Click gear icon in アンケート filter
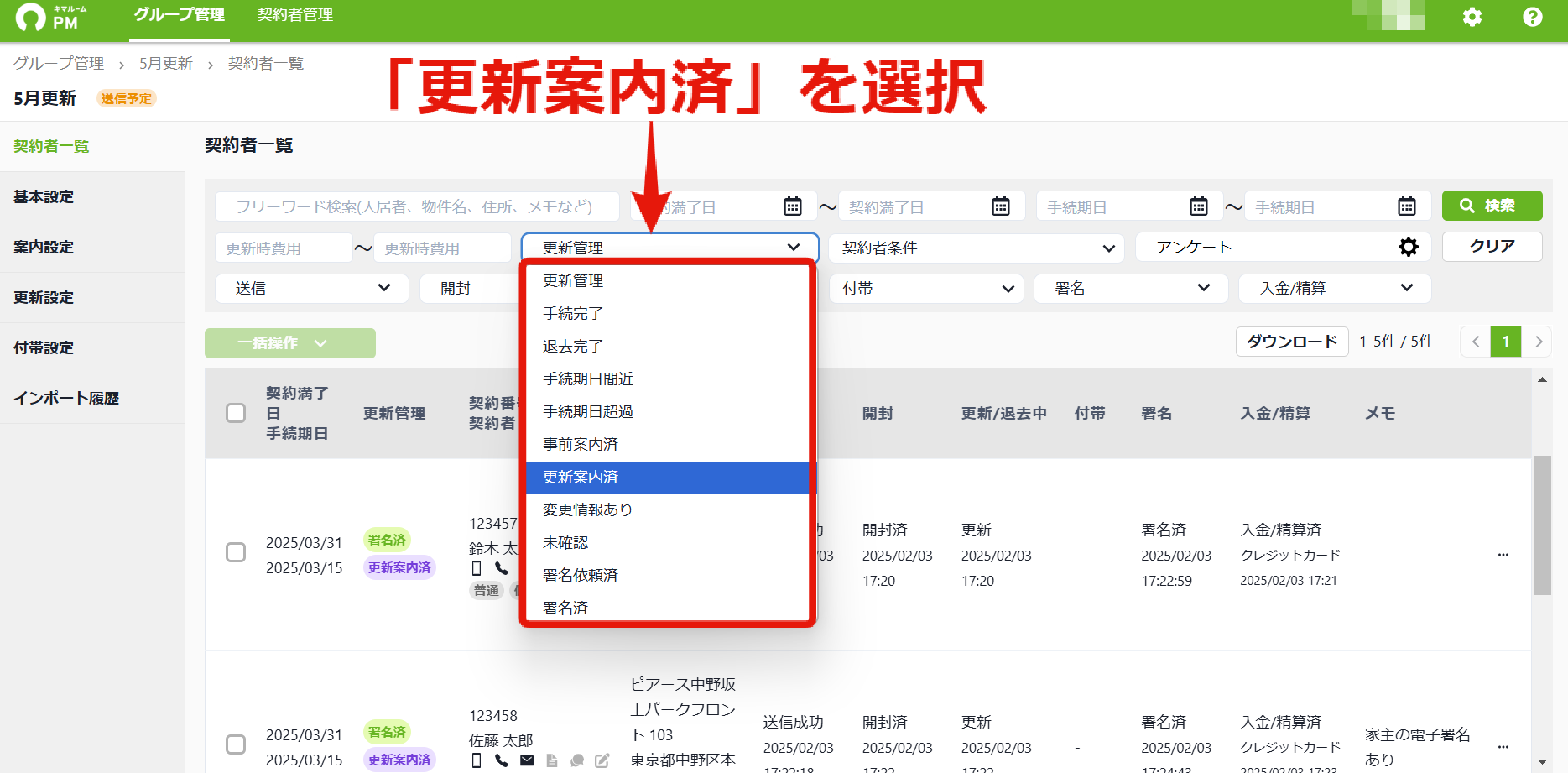 click(1409, 247)
